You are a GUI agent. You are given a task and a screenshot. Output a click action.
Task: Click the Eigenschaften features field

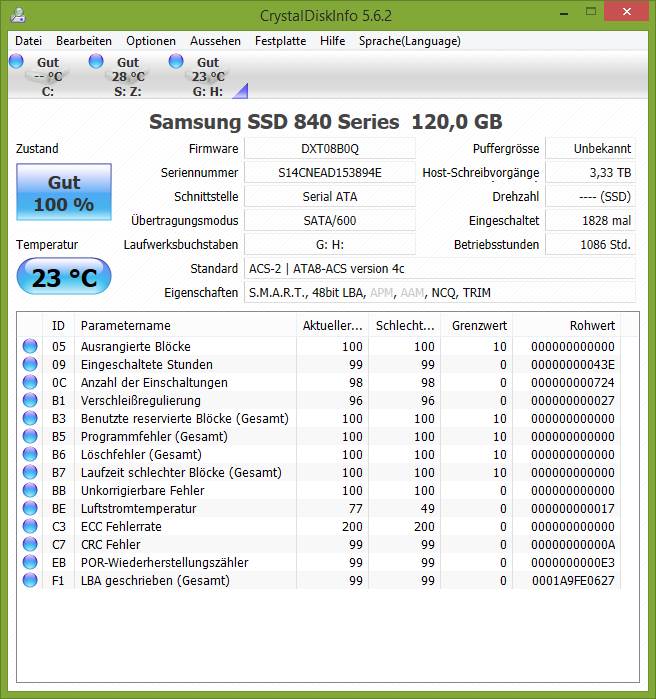(440, 293)
